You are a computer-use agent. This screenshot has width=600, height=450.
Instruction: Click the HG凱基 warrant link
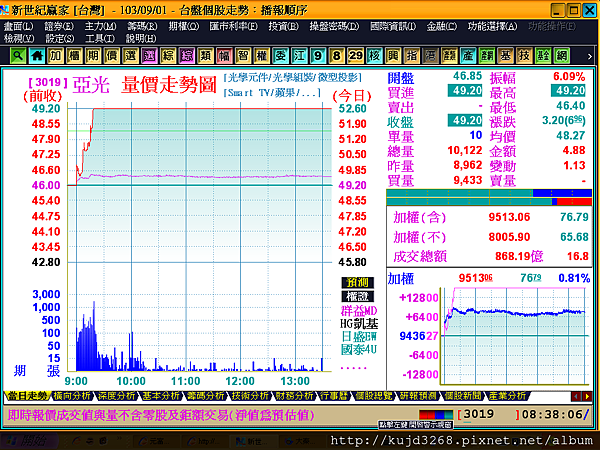pos(359,324)
